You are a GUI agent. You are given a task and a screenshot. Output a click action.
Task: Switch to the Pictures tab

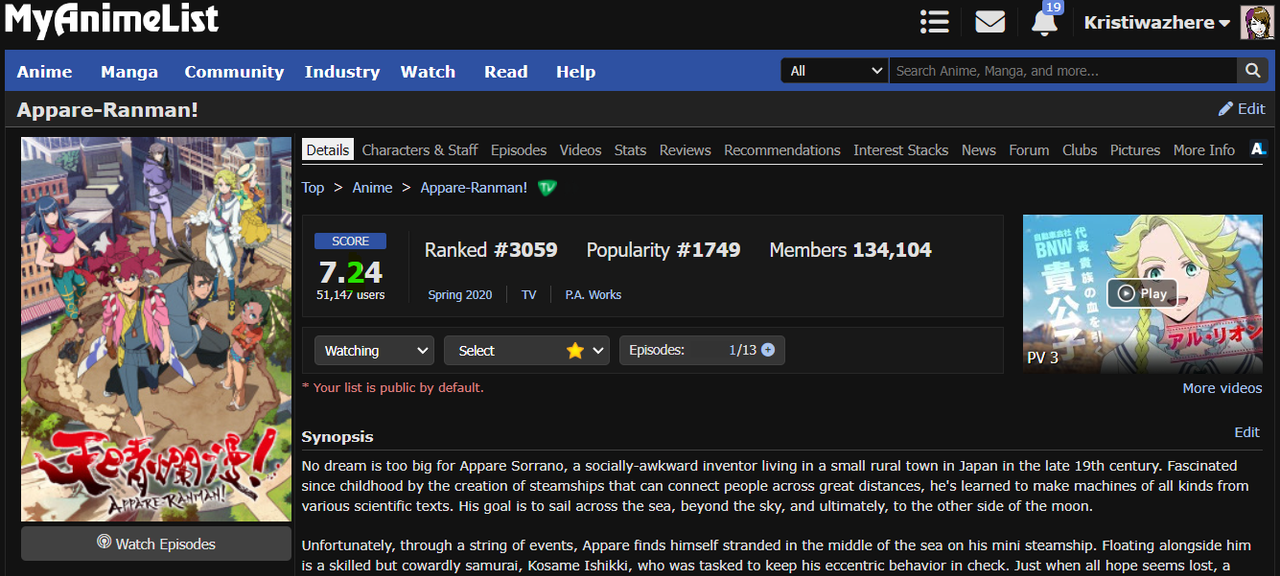point(1135,150)
